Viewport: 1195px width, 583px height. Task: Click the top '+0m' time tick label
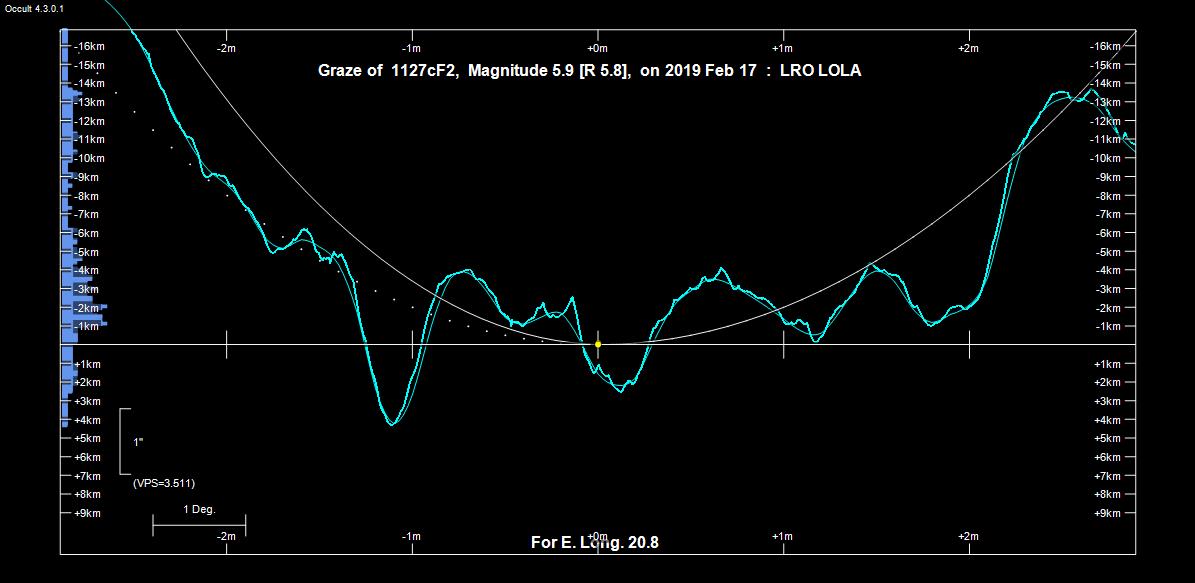[x=597, y=48]
